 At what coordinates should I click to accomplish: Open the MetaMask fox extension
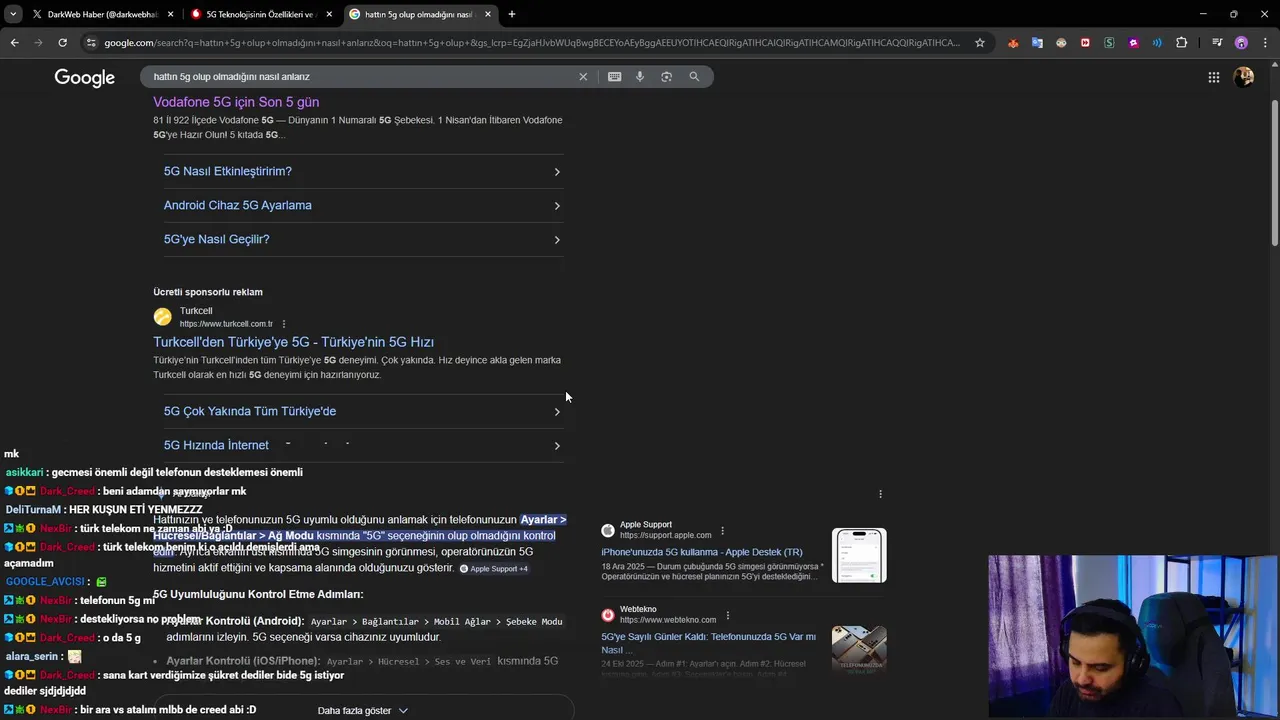[1013, 43]
